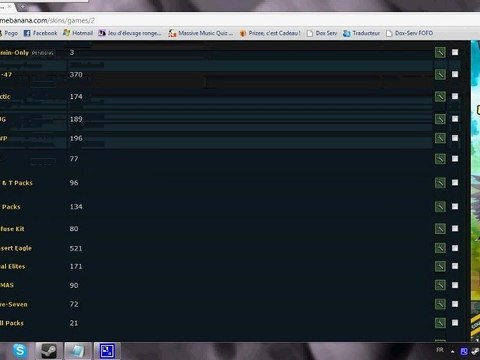Click the green tool icon in the Dual Elites row
This screenshot has height=360, width=480.
pos(440,266)
